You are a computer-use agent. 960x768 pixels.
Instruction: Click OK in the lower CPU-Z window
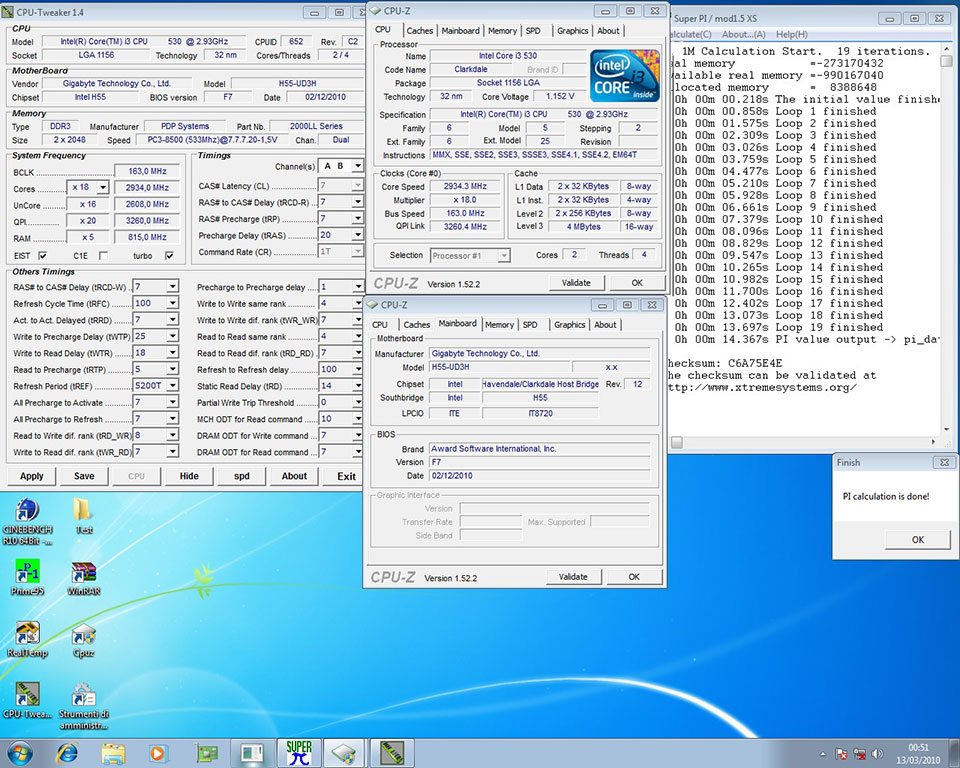click(634, 577)
